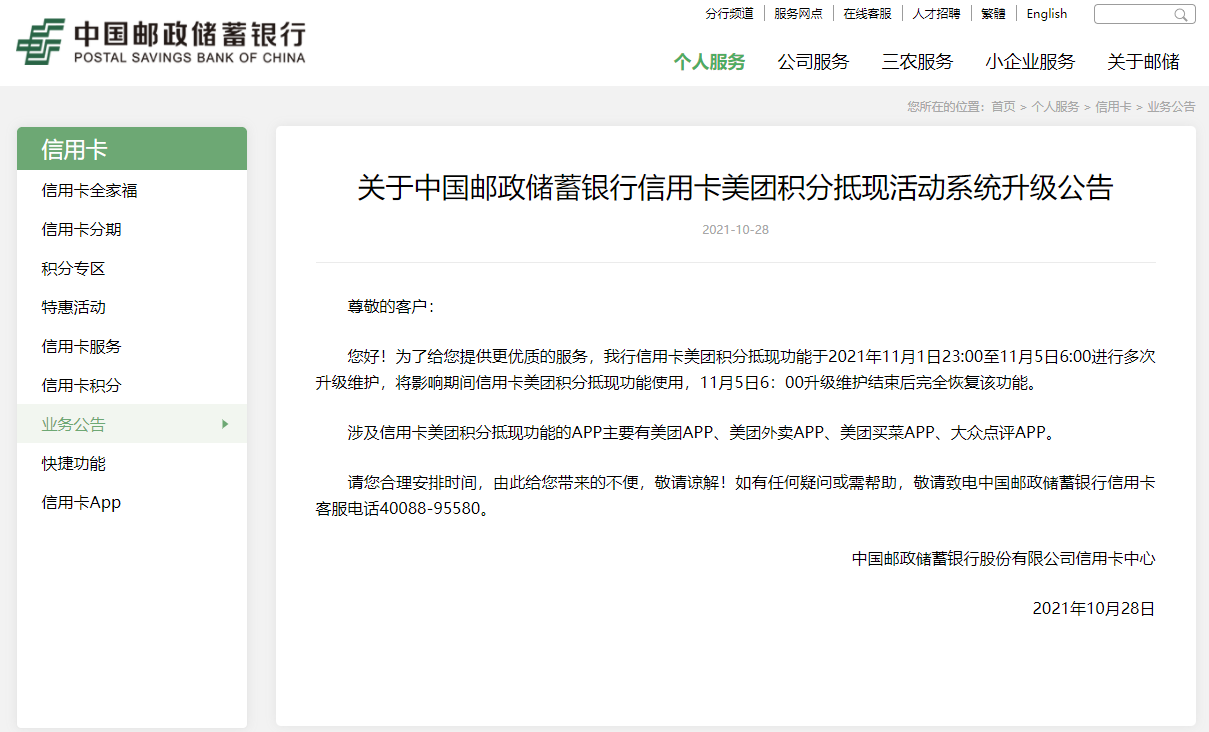Screen dimensions: 1209x732
Task: Click the publish date 2021-10-28
Action: click(x=735, y=229)
